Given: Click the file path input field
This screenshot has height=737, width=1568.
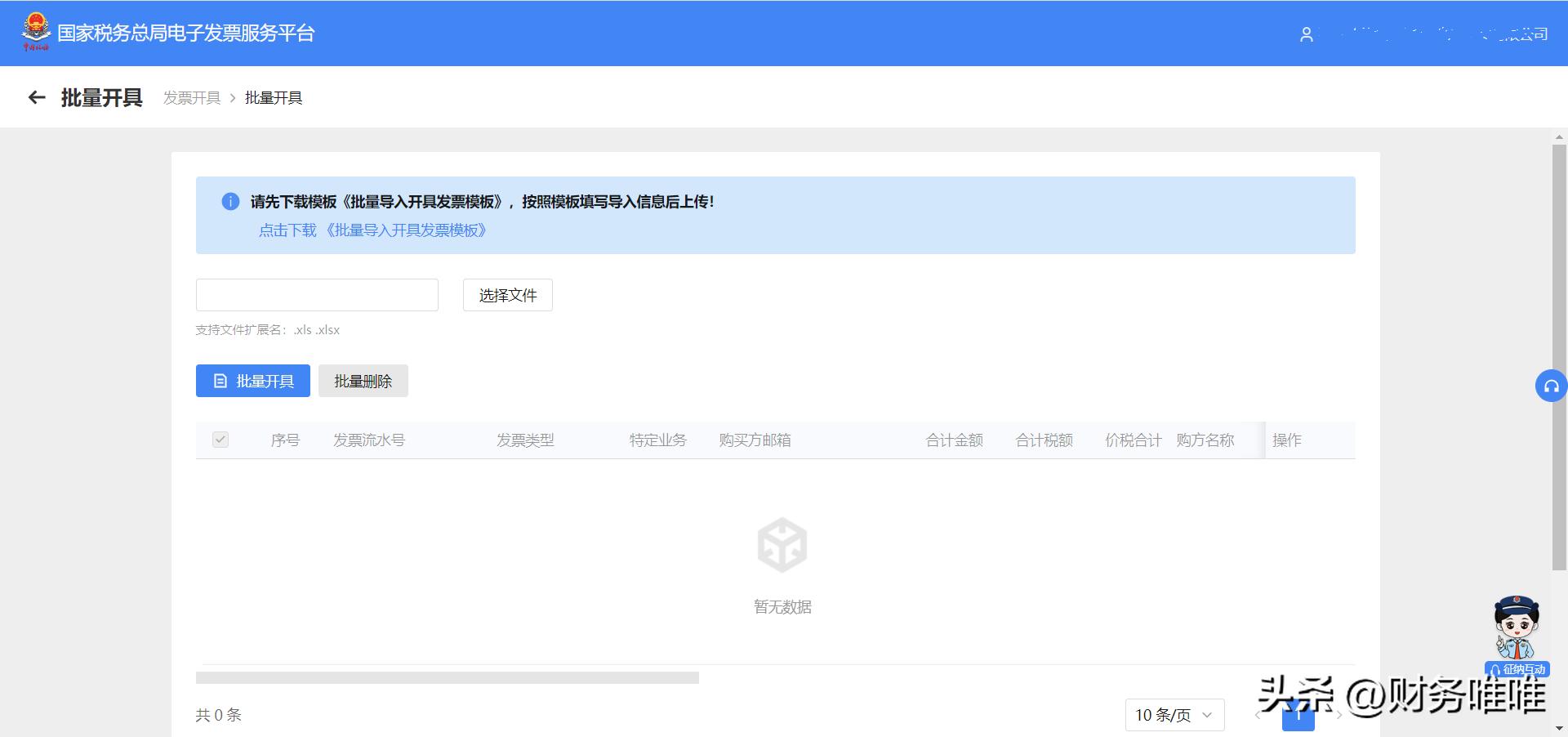Looking at the screenshot, I should click(x=317, y=295).
